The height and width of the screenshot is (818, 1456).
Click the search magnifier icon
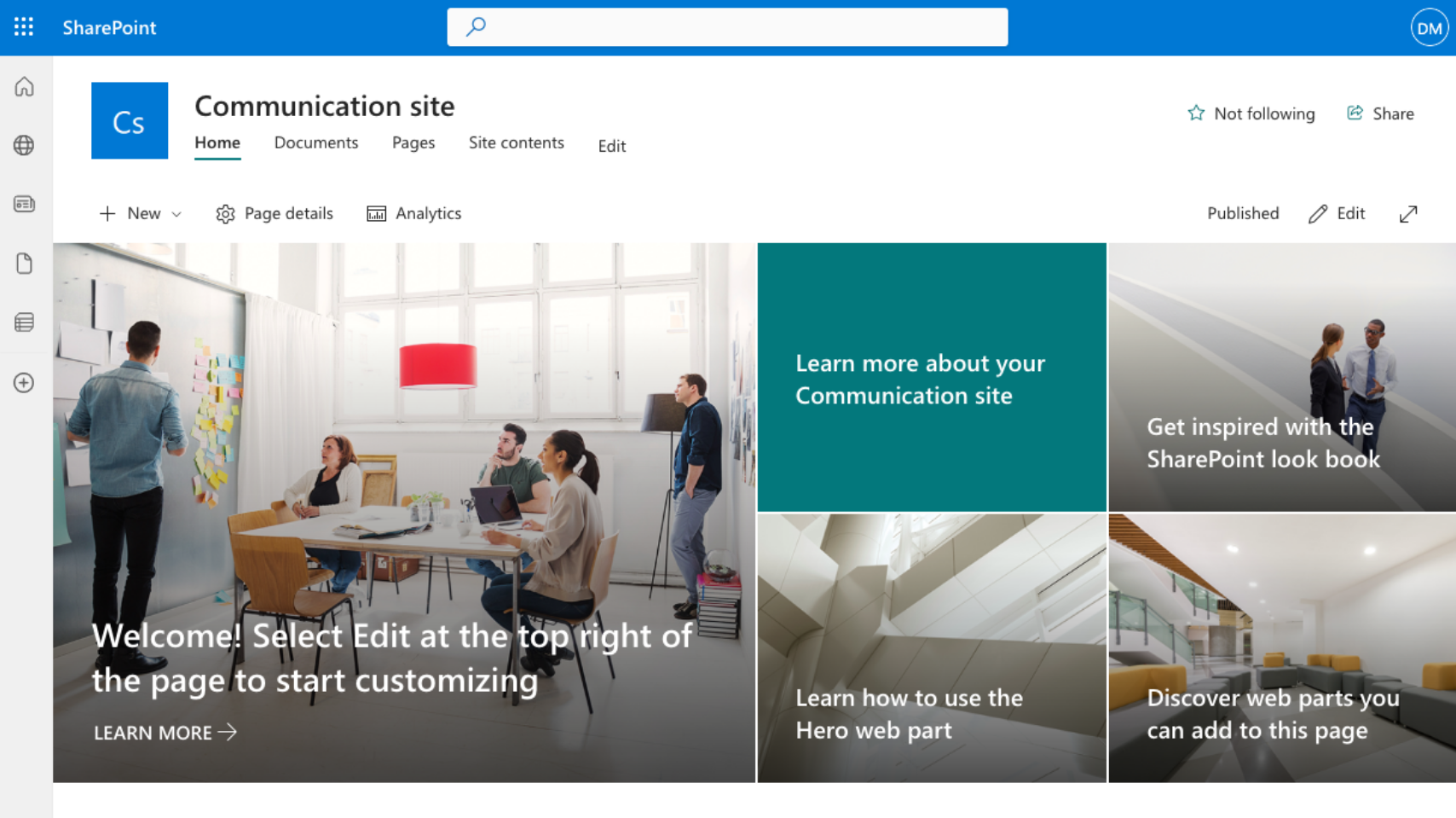point(476,26)
